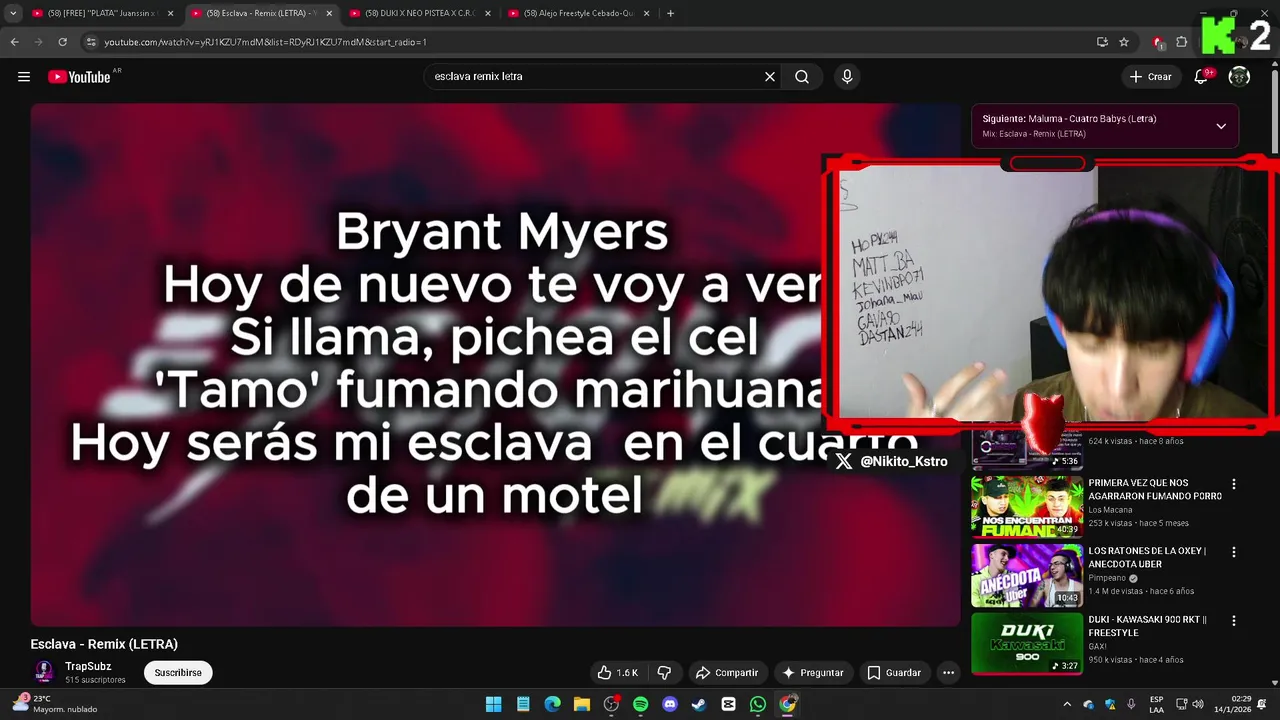Open more actions three-dot menu below video
Screen dimensions: 1280x720
click(x=948, y=673)
